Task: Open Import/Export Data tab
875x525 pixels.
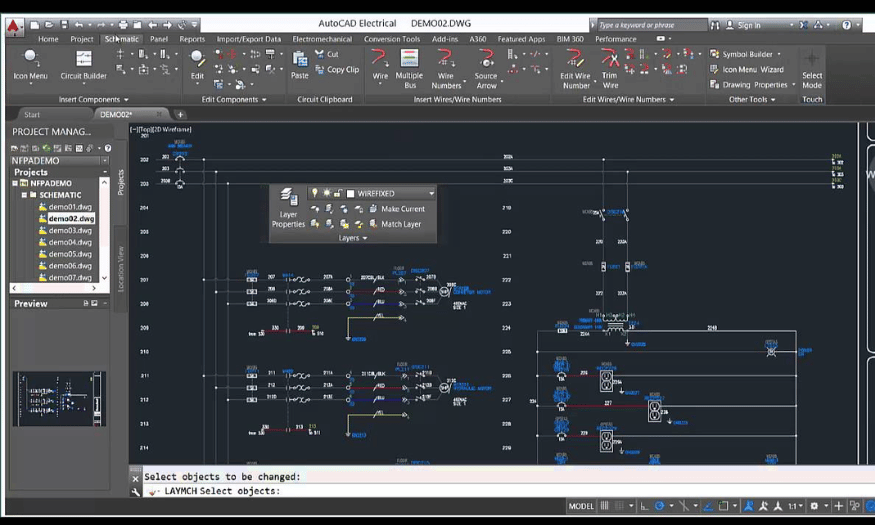Action: point(249,39)
